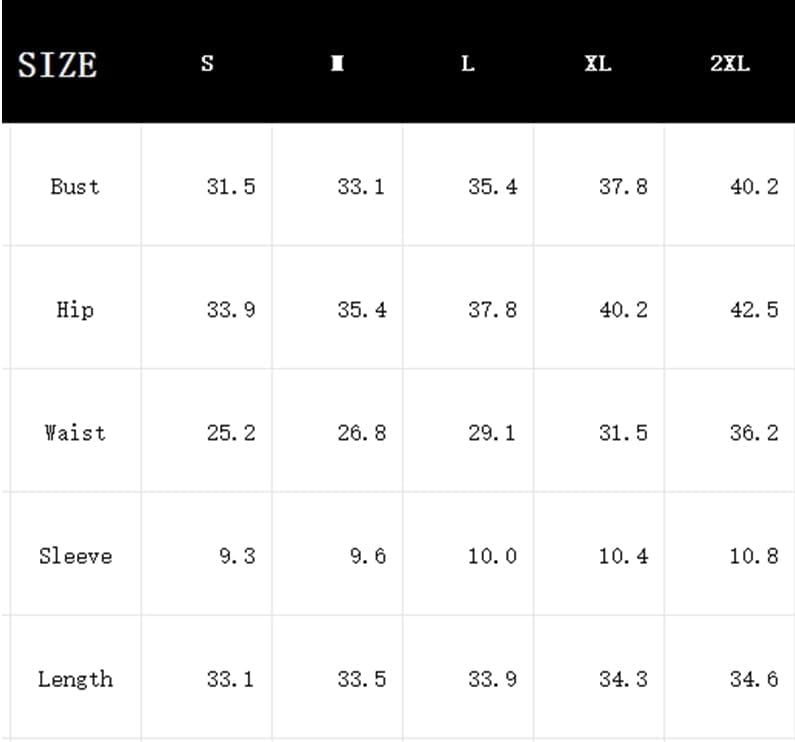Click Bust value for size S
Viewport: 795px width, 742px height.
coord(231,186)
